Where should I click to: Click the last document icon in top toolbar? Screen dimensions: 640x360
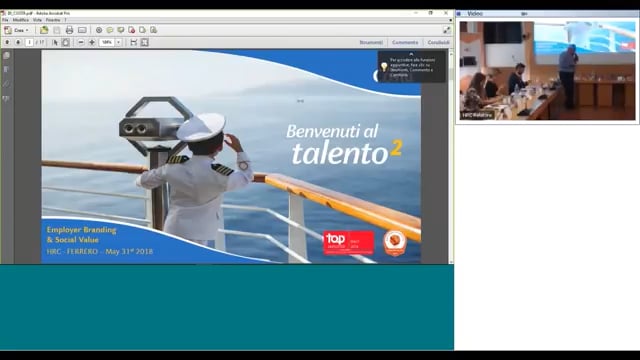click(x=153, y=30)
